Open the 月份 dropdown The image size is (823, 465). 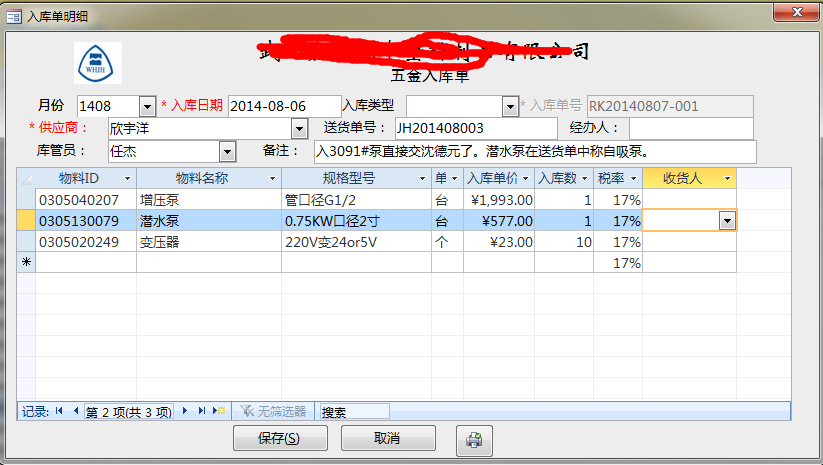point(147,106)
